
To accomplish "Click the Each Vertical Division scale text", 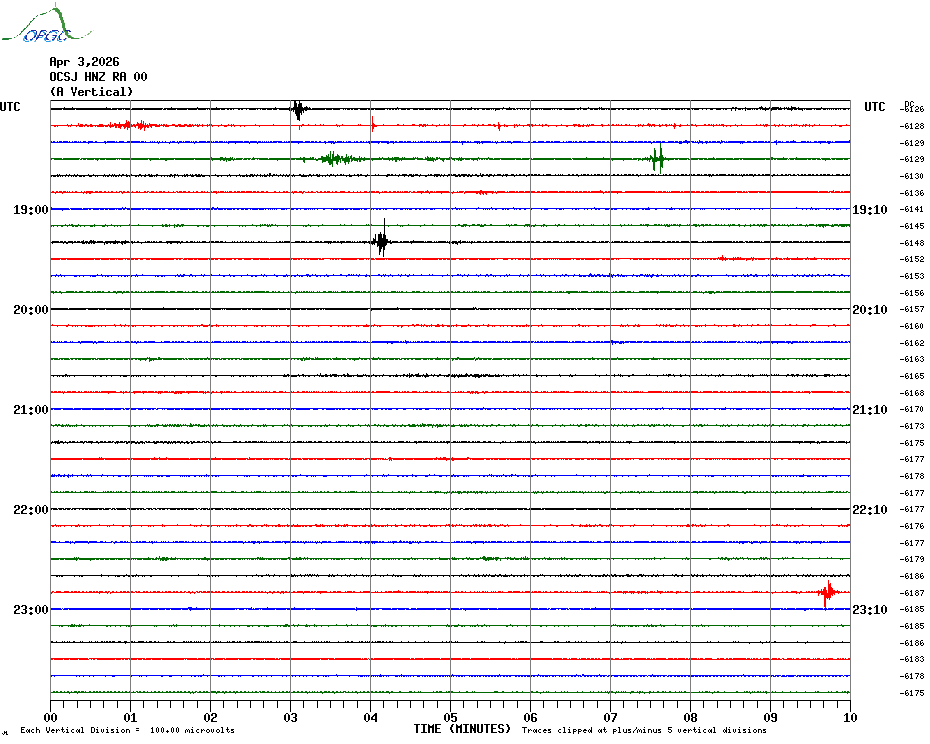I will (127, 731).
